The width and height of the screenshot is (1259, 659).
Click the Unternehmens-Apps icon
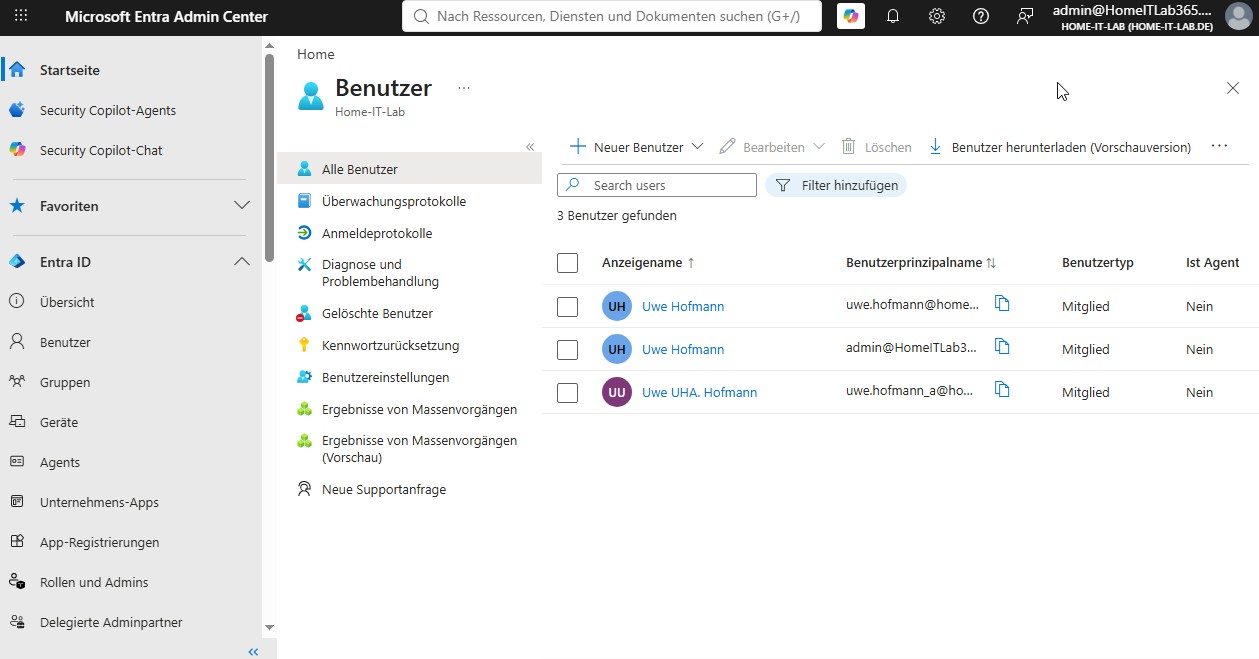(x=17, y=502)
